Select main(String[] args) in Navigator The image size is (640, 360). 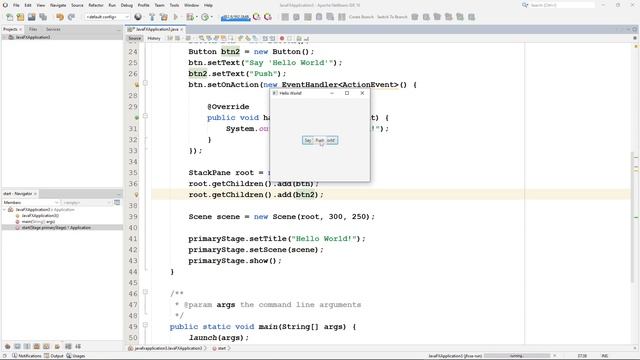(38, 222)
